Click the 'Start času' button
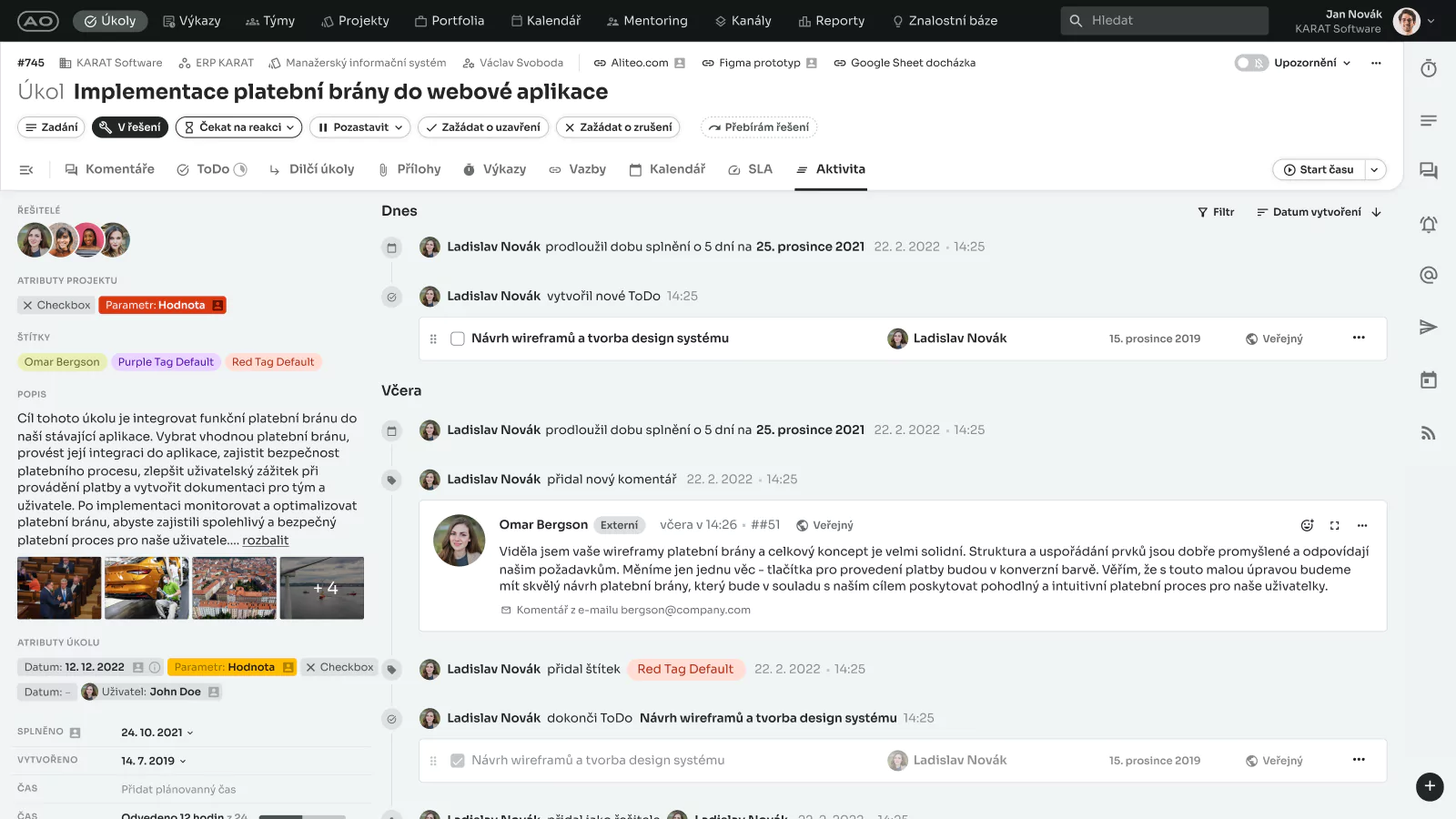Viewport: 1456px width, 819px height. (1319, 169)
